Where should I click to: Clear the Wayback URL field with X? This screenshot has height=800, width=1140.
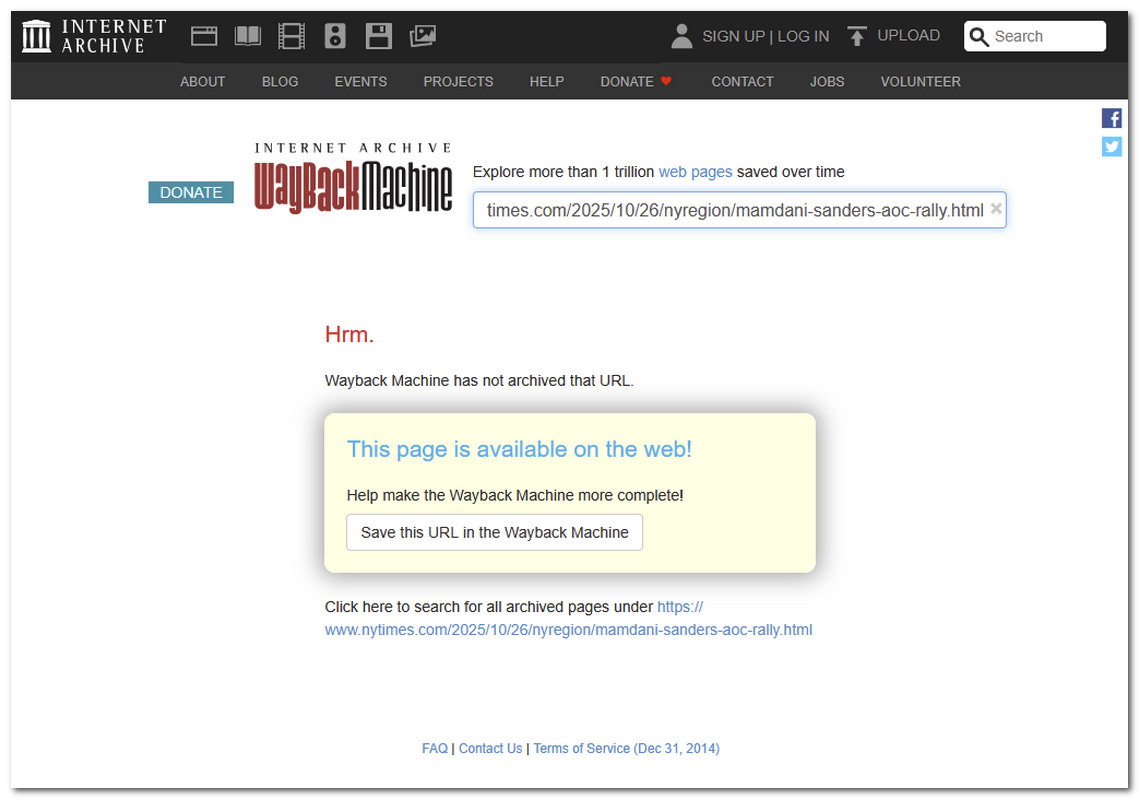(x=996, y=209)
